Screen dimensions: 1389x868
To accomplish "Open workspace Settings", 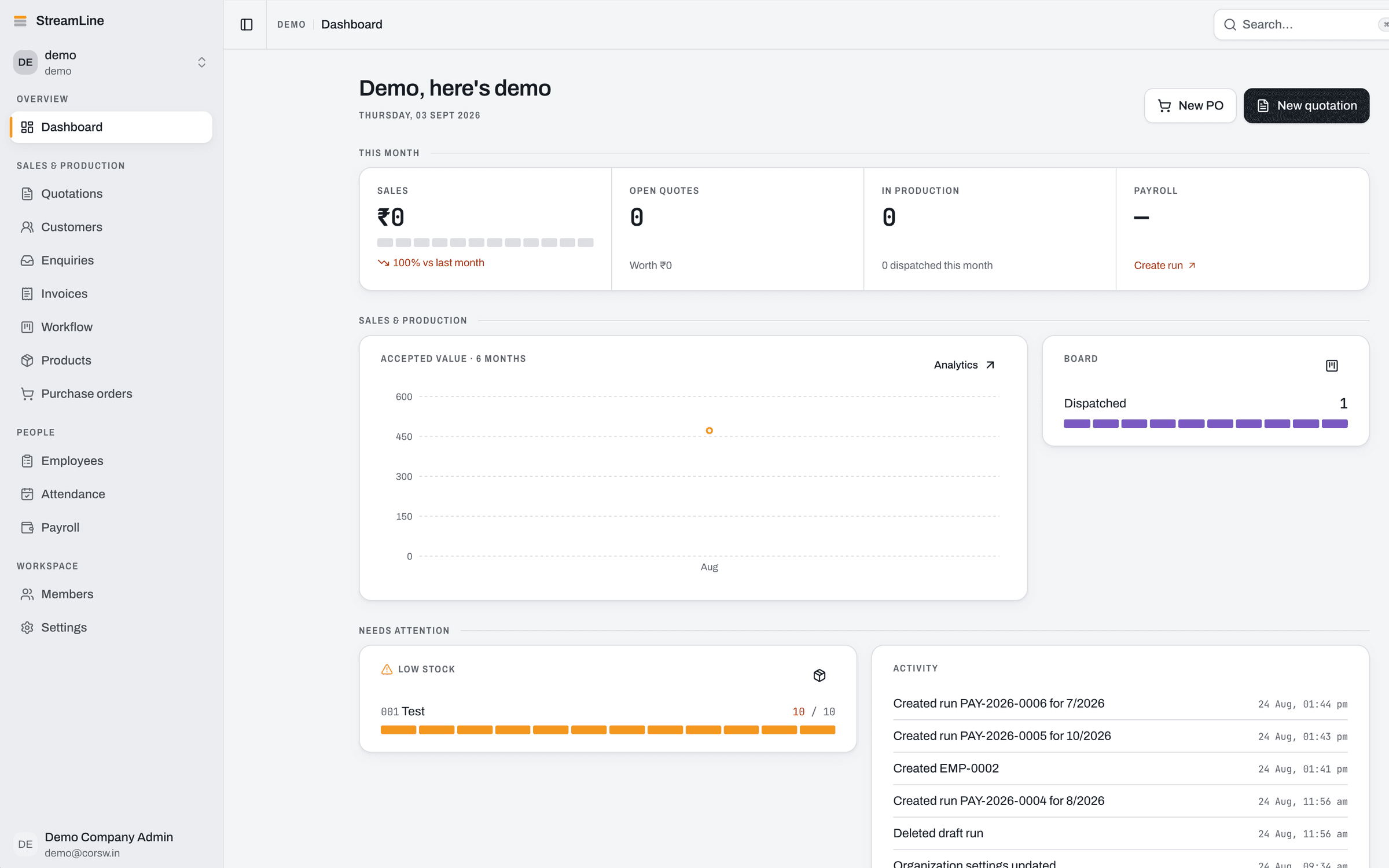I will [x=111, y=628].
